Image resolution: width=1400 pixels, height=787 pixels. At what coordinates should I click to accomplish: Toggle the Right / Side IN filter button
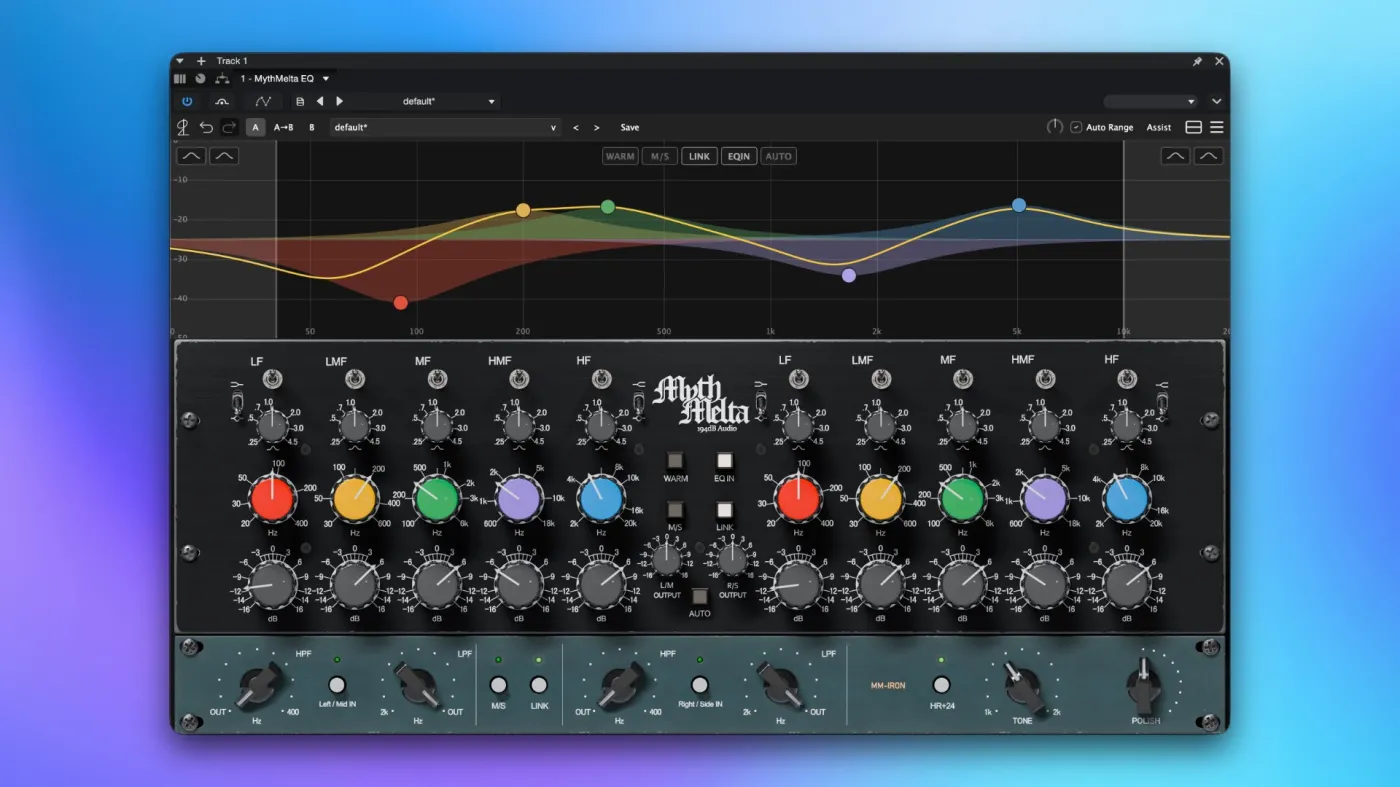(x=700, y=685)
